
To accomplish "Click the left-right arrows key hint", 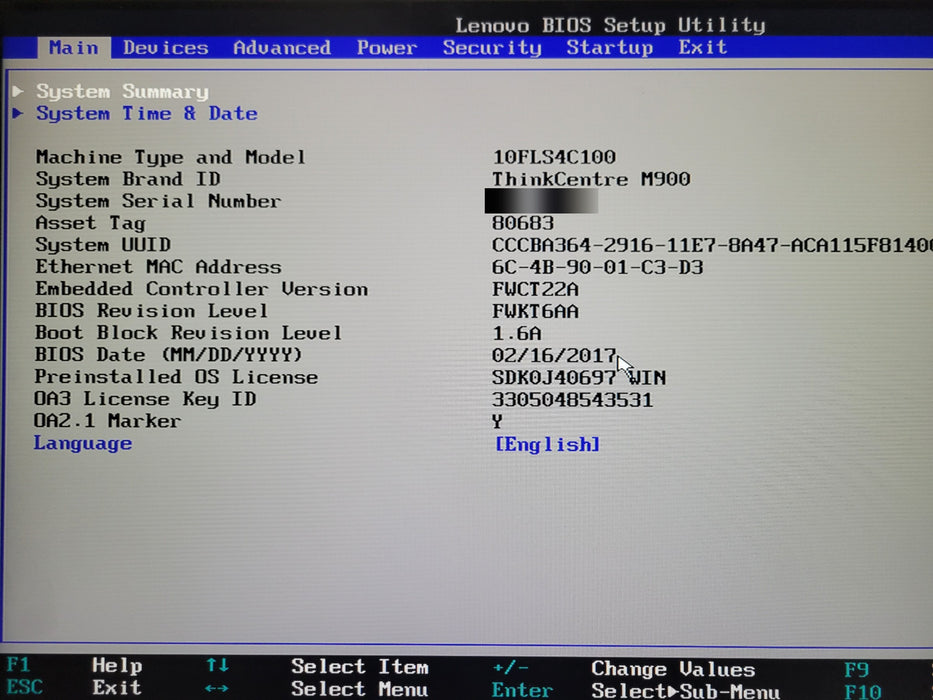I will pos(217,688).
